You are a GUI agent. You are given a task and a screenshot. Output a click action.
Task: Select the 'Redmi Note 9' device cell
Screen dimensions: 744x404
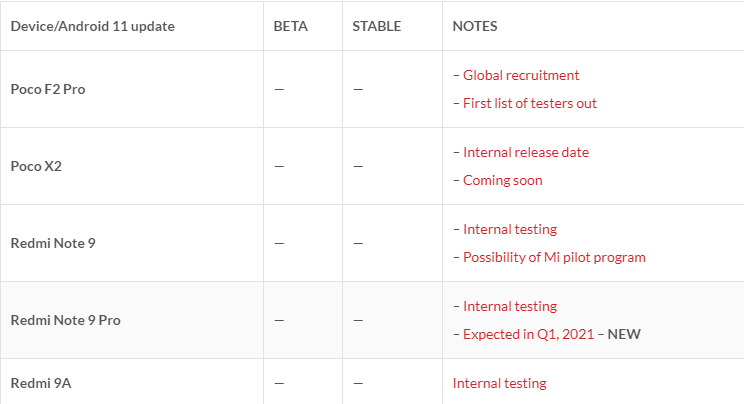click(52, 243)
